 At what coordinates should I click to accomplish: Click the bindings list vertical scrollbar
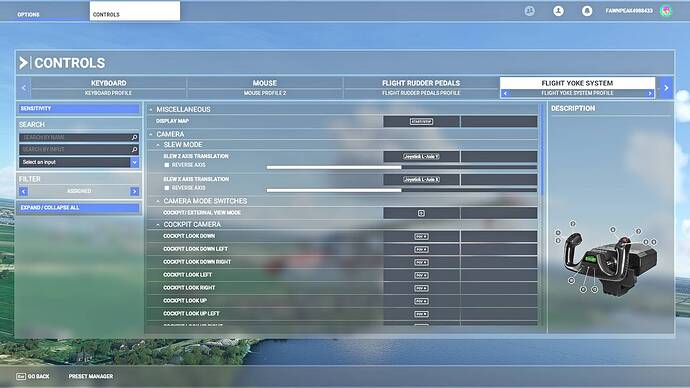coord(542,150)
